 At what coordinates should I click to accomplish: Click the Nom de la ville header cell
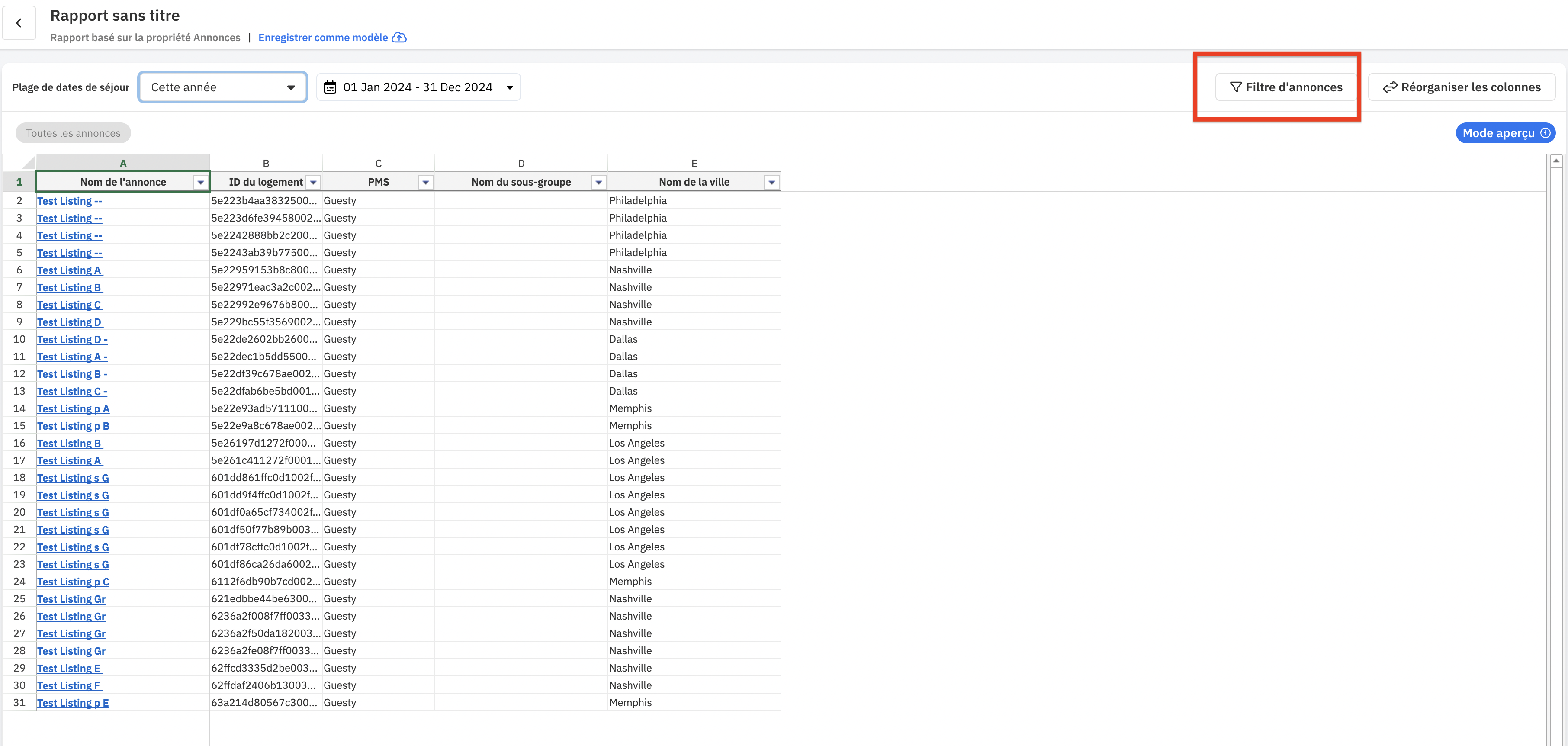coord(694,182)
